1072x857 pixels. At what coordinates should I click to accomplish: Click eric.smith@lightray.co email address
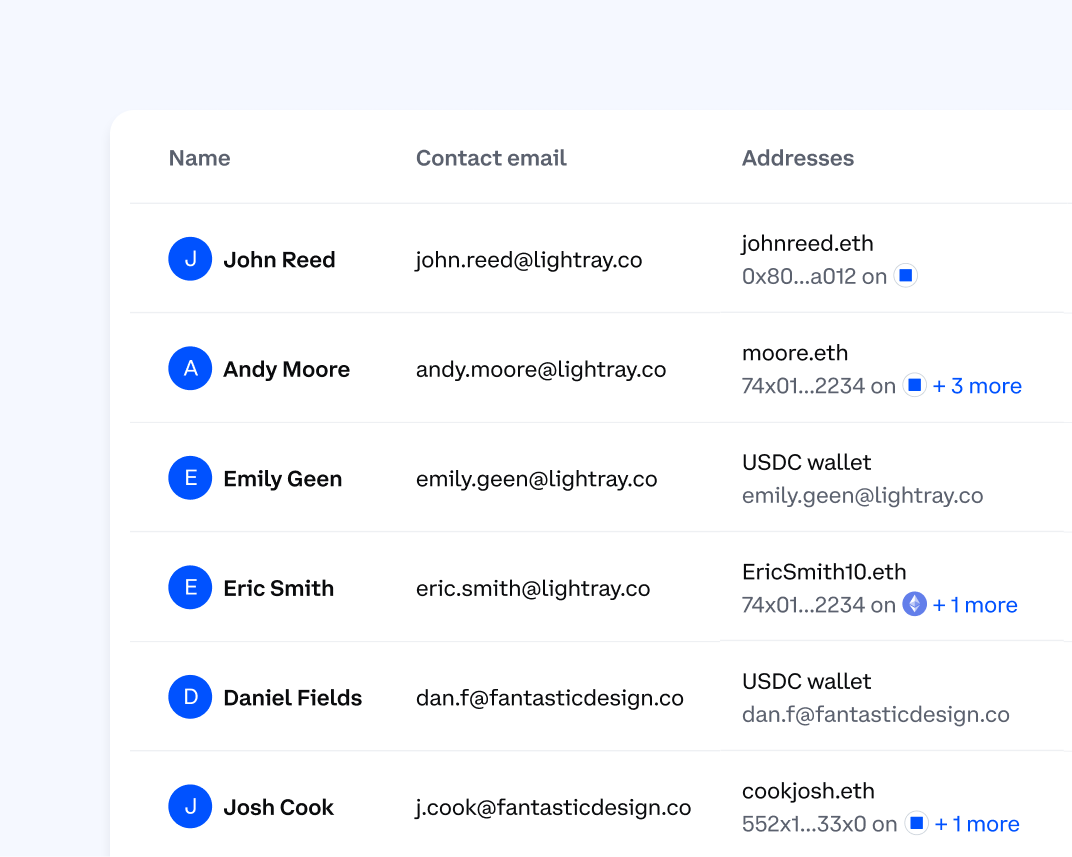click(x=532, y=588)
